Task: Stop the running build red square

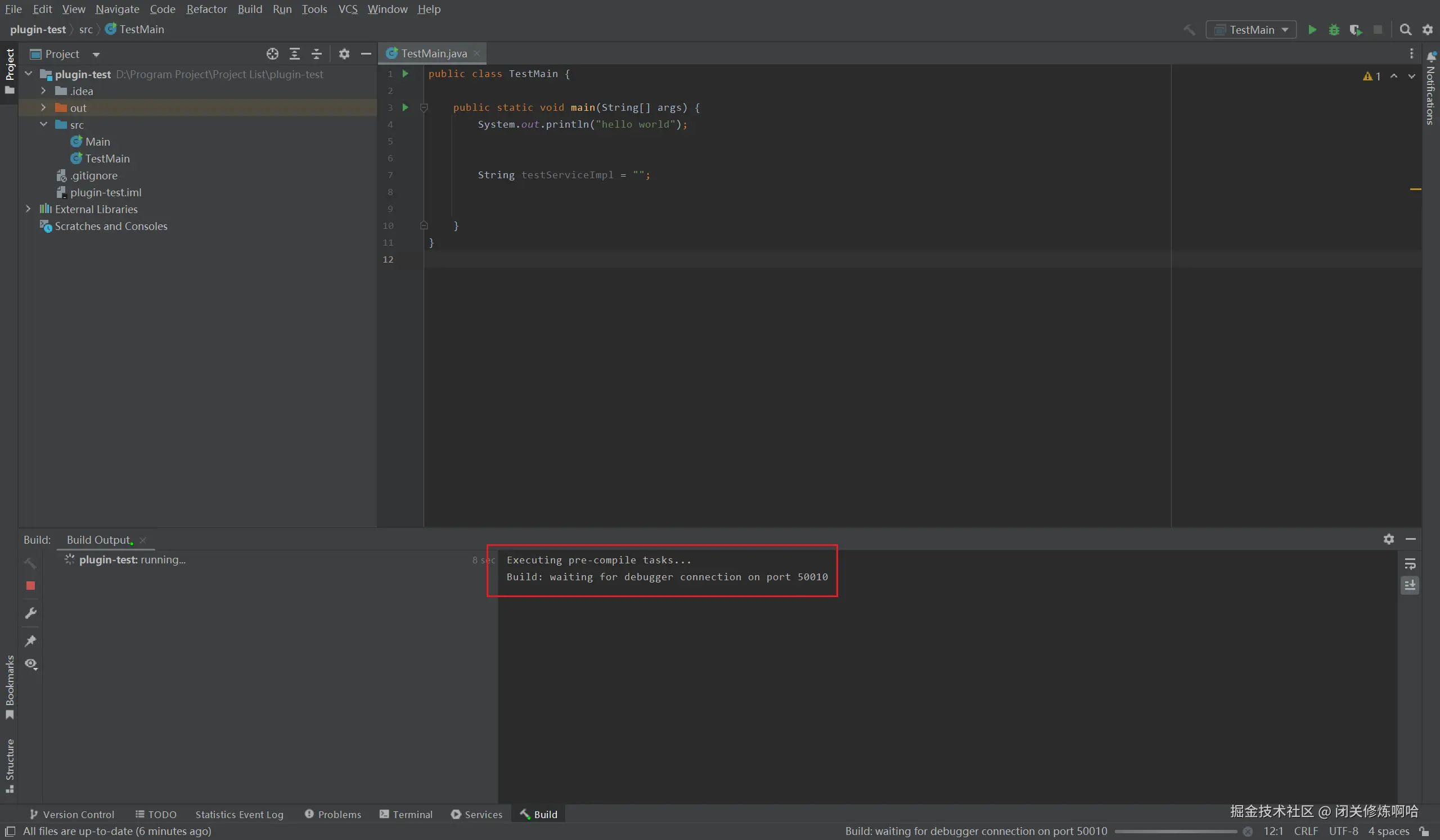Action: (31, 585)
